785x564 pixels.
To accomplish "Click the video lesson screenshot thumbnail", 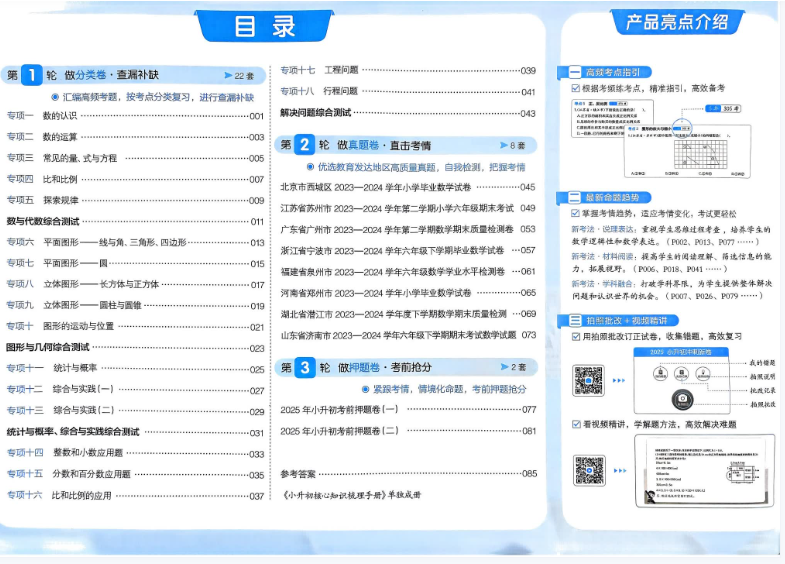I will (705, 470).
